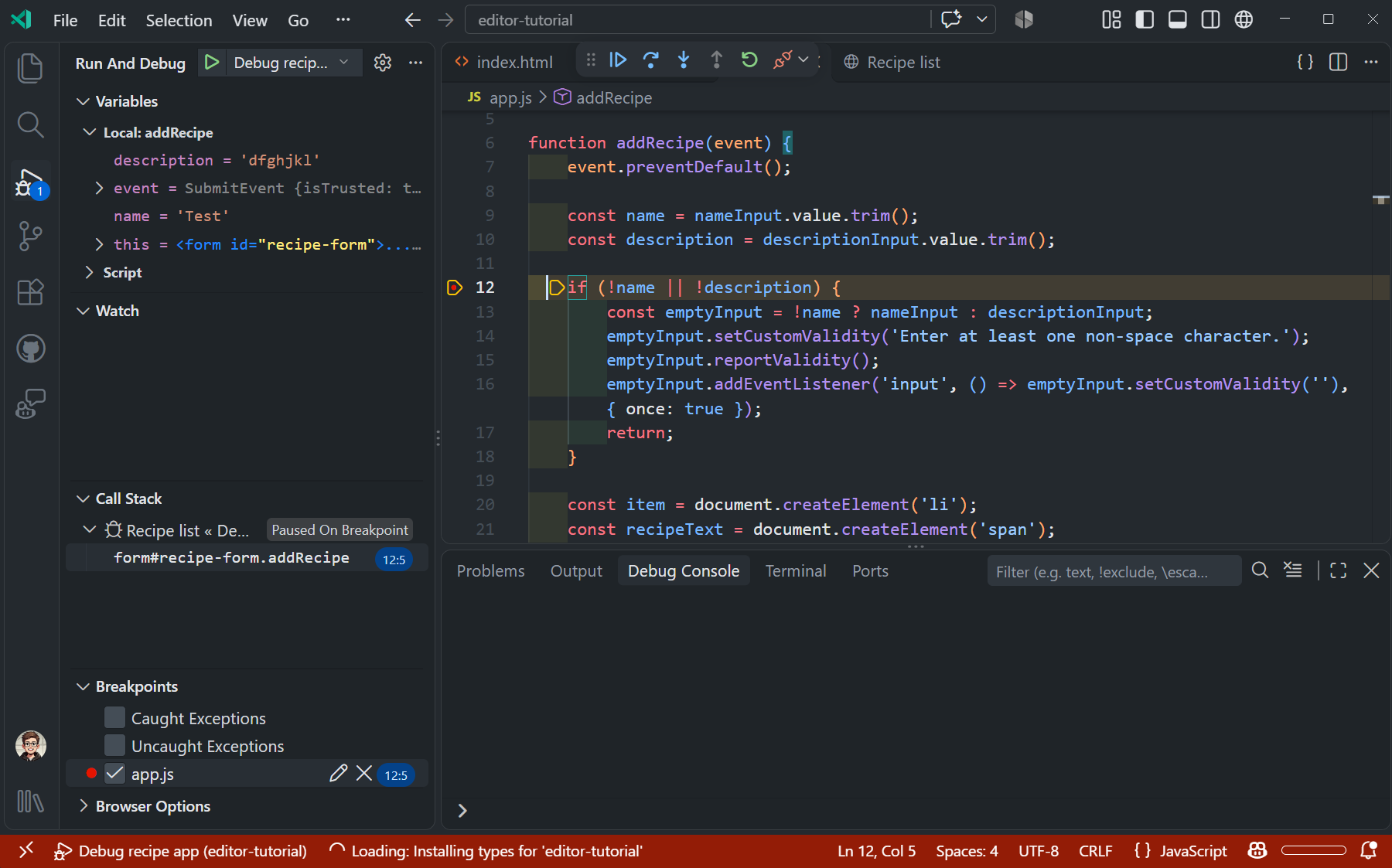Toggle breakpoint on line 12 gutter
Viewport: 1392px width, 868px height.
pos(455,288)
